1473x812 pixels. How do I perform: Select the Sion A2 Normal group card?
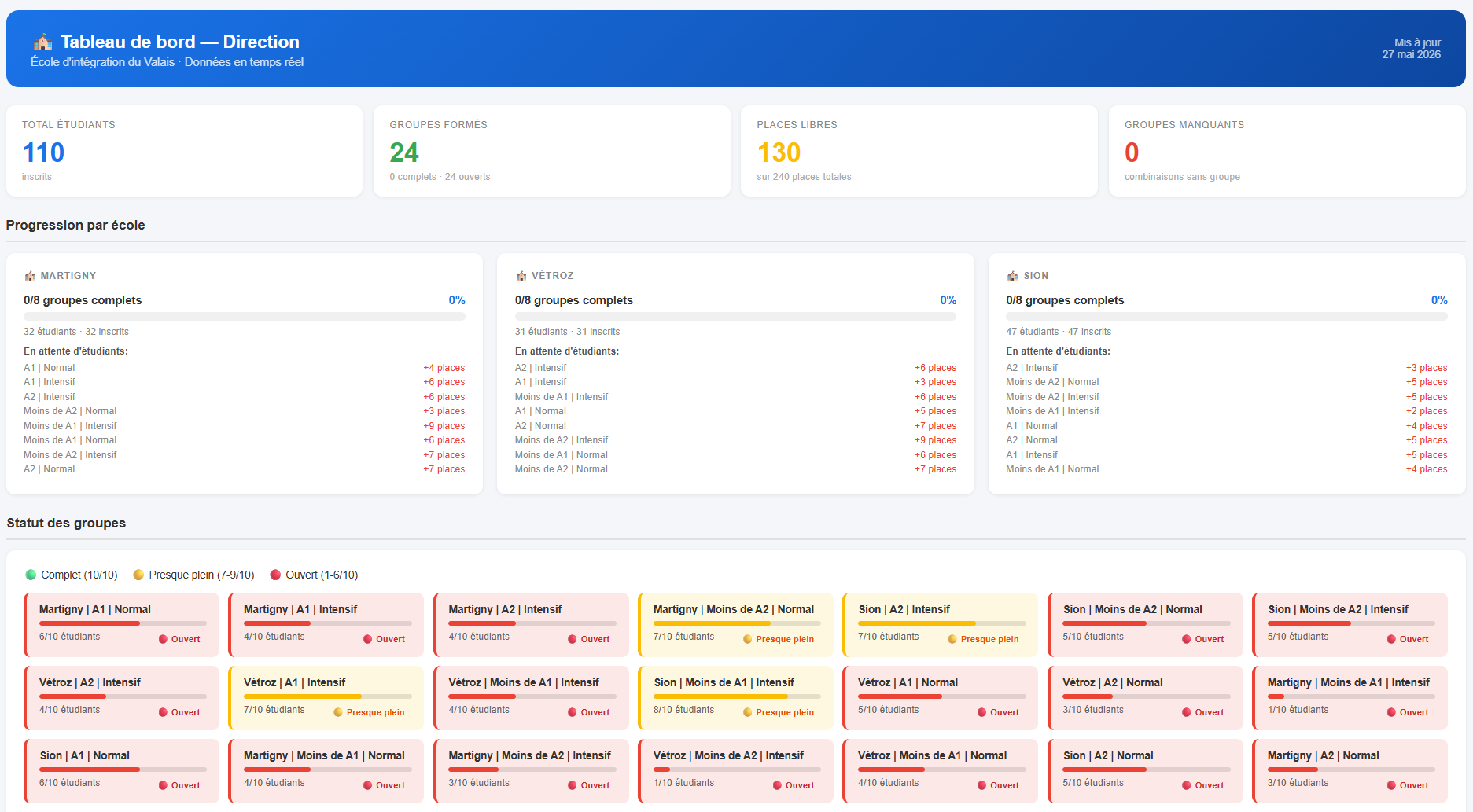[x=1145, y=770]
